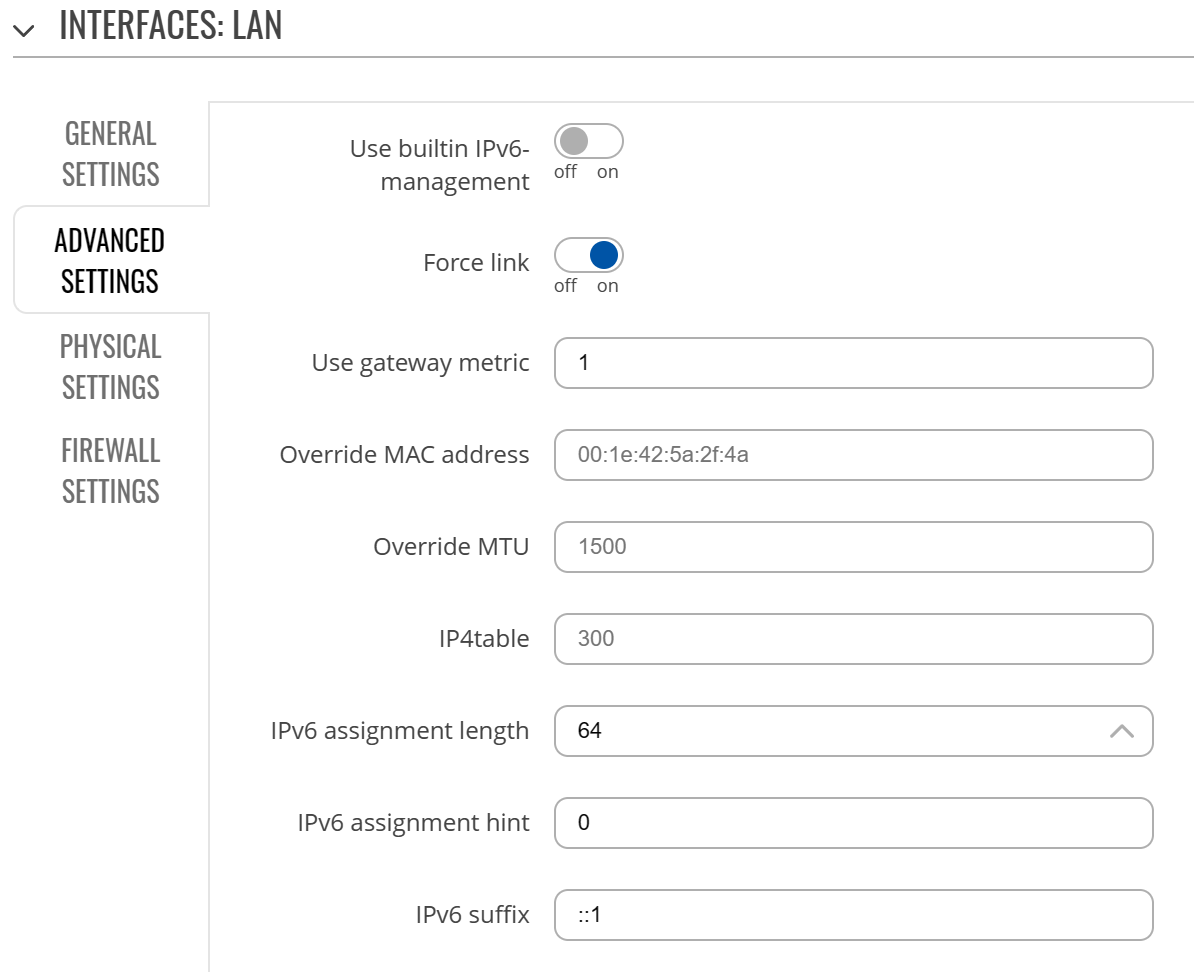
Task: Open the Physical Settings tab
Action: click(x=110, y=366)
